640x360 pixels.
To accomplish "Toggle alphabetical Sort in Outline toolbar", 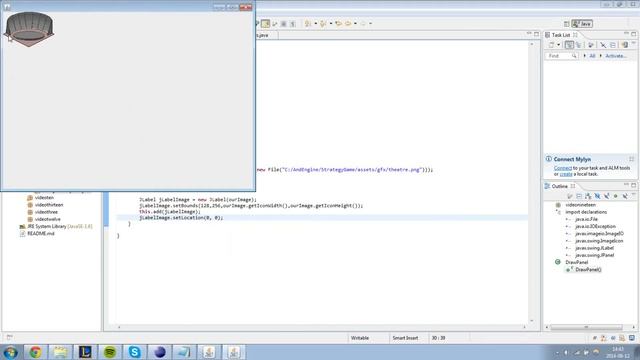I will coord(588,196).
